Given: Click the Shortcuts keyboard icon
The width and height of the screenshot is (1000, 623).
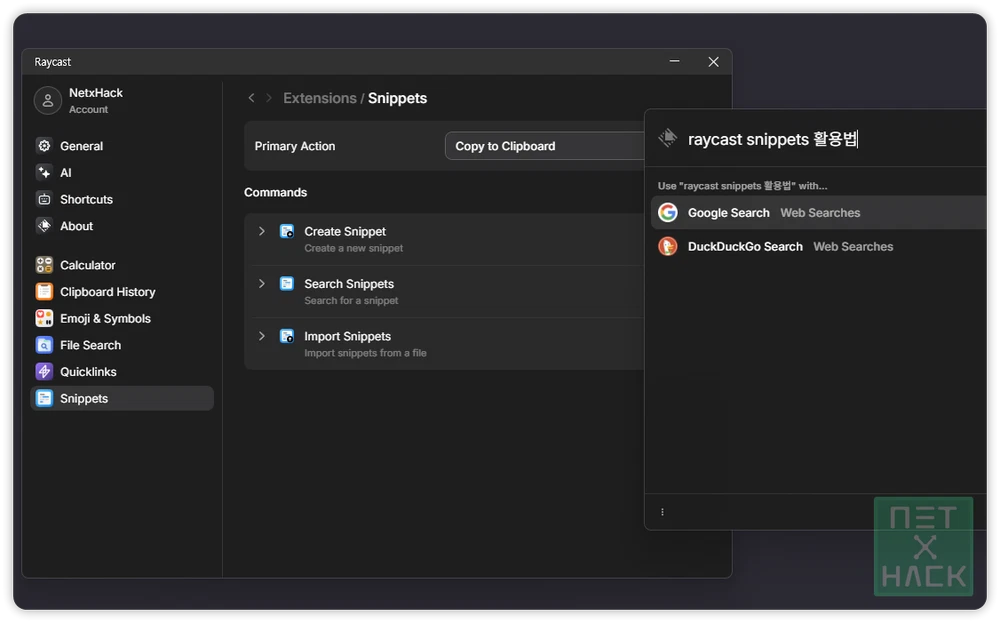Looking at the screenshot, I should tap(44, 200).
